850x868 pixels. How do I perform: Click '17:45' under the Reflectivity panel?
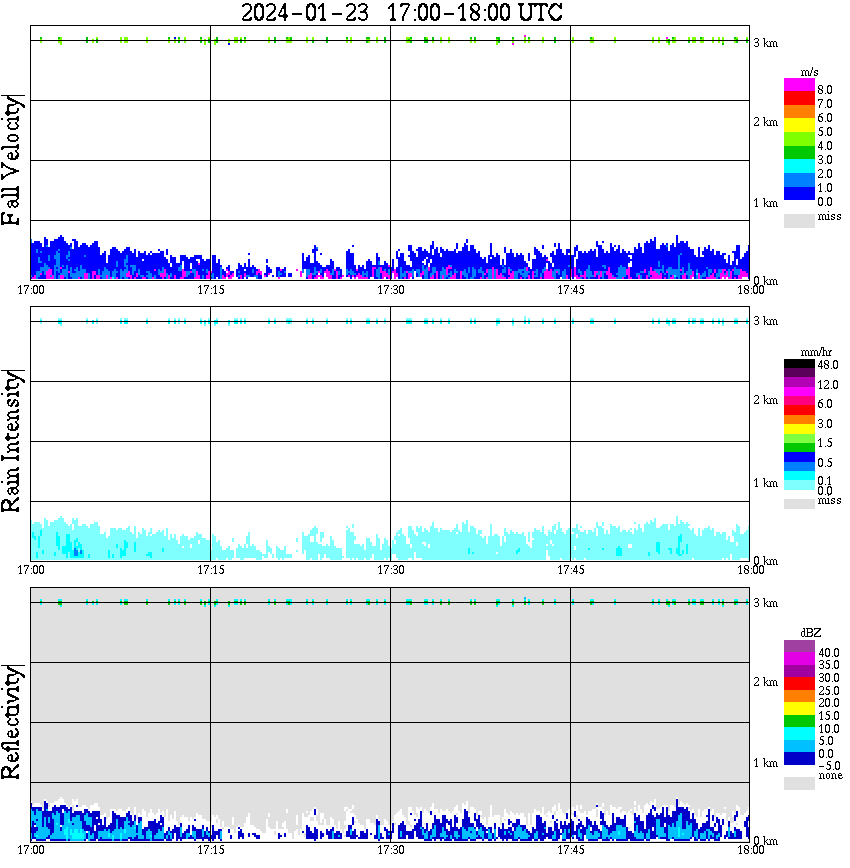point(571,850)
